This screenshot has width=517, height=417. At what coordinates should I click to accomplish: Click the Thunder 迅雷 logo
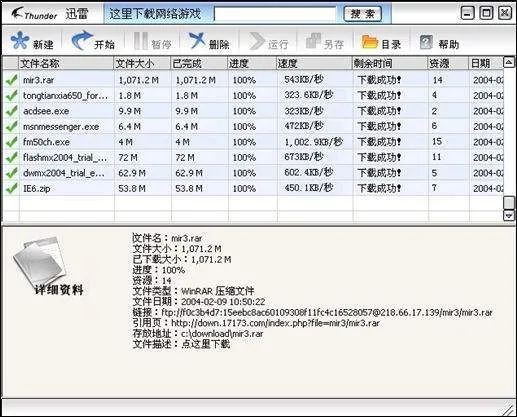coord(49,14)
